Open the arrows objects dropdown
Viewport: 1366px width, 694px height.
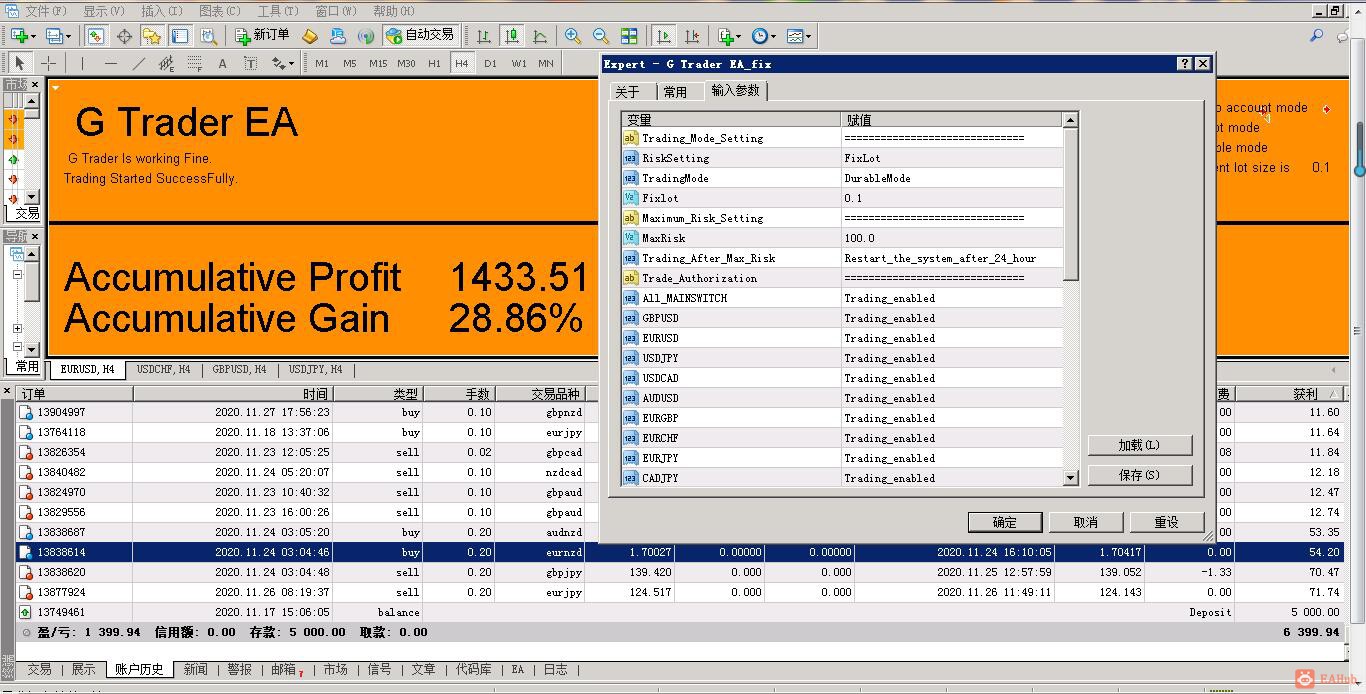pos(282,63)
